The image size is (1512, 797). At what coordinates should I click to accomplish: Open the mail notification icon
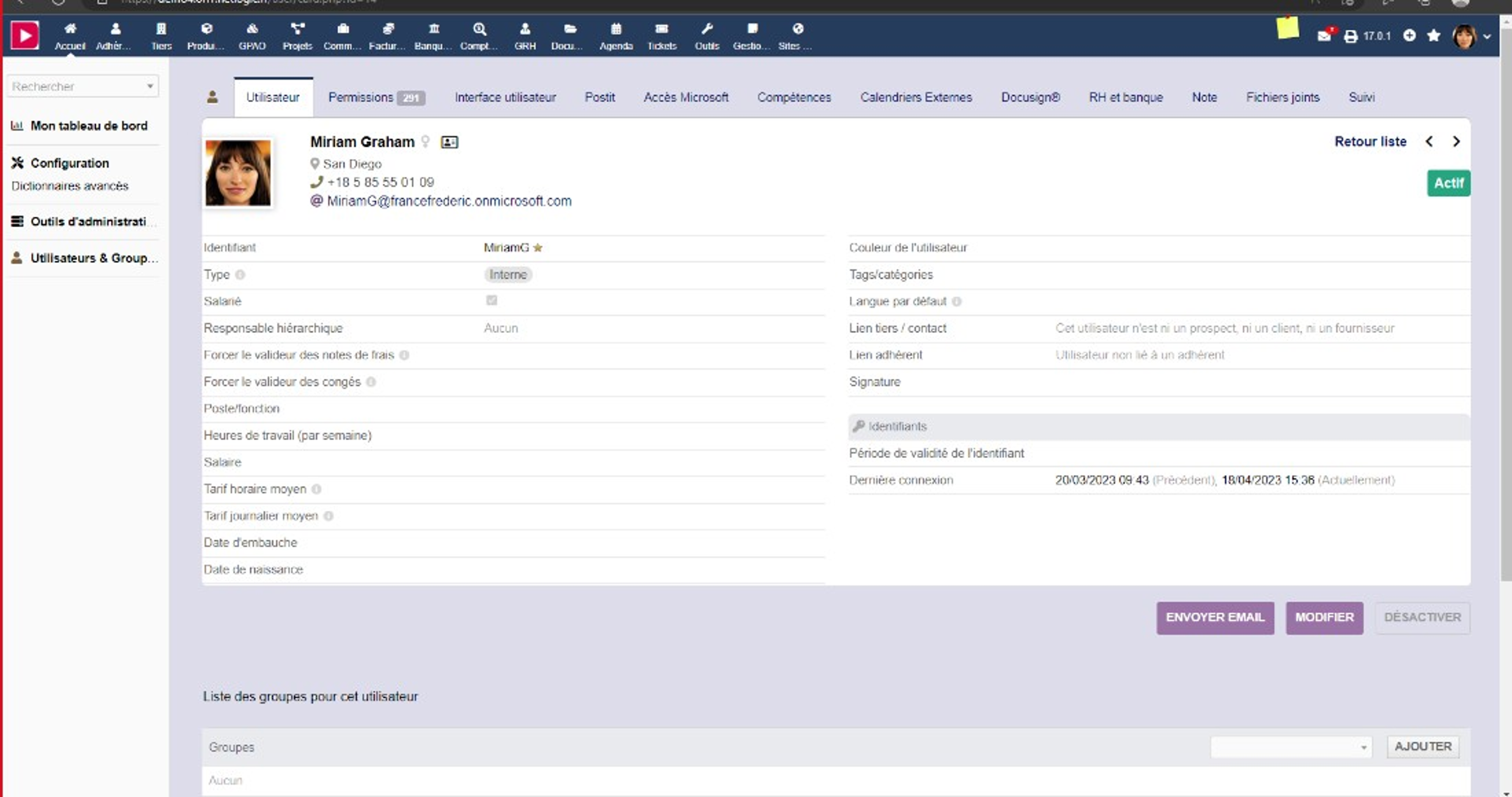point(1325,36)
